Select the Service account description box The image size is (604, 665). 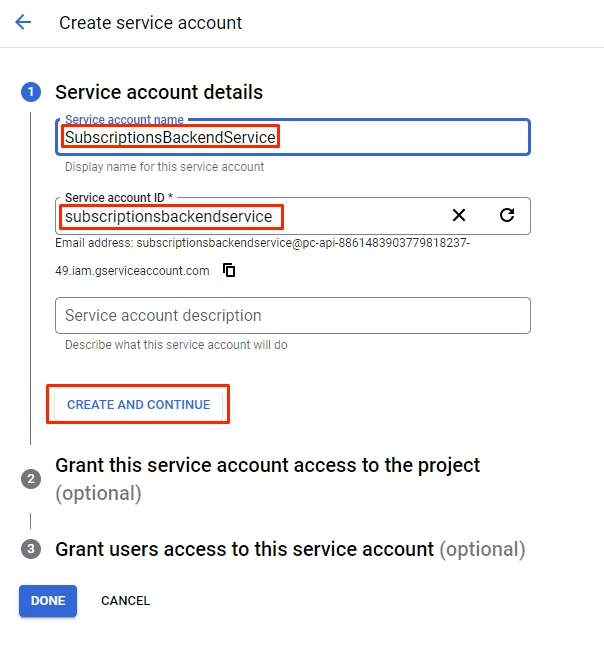pyautogui.click(x=292, y=316)
